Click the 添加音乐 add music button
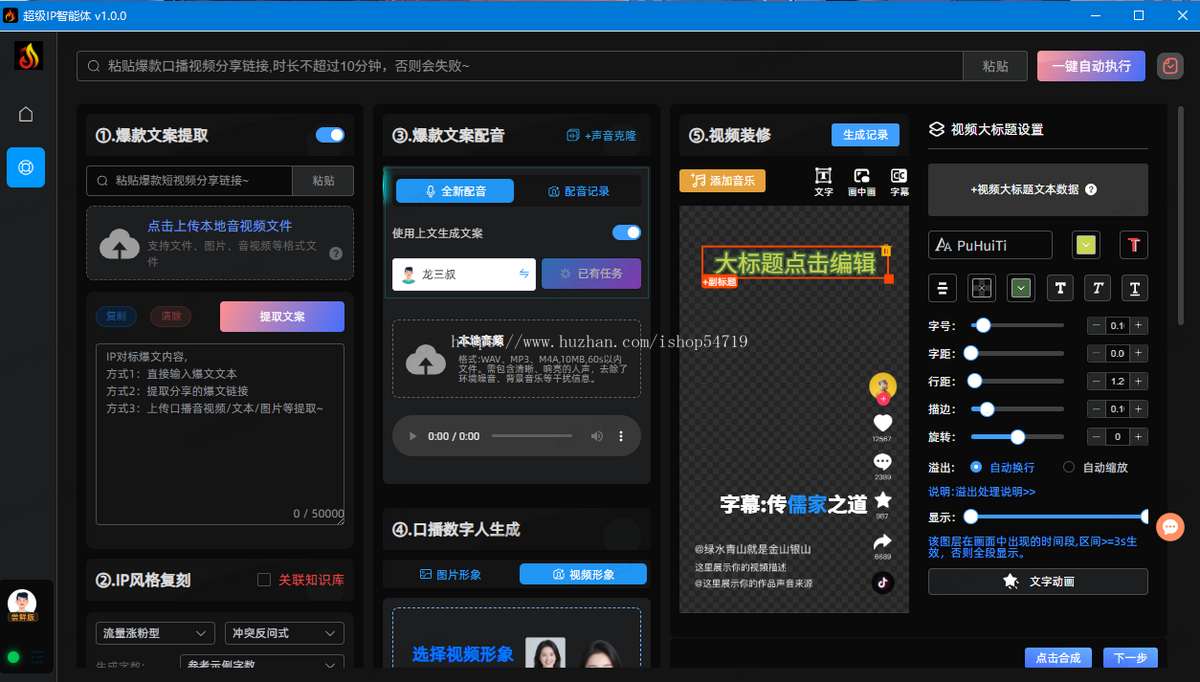The image size is (1200, 682). (x=723, y=181)
